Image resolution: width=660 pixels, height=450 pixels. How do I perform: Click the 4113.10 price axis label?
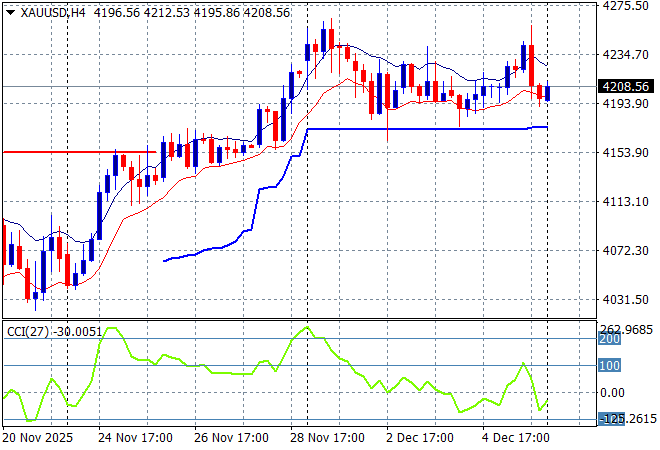pyautogui.click(x=628, y=201)
